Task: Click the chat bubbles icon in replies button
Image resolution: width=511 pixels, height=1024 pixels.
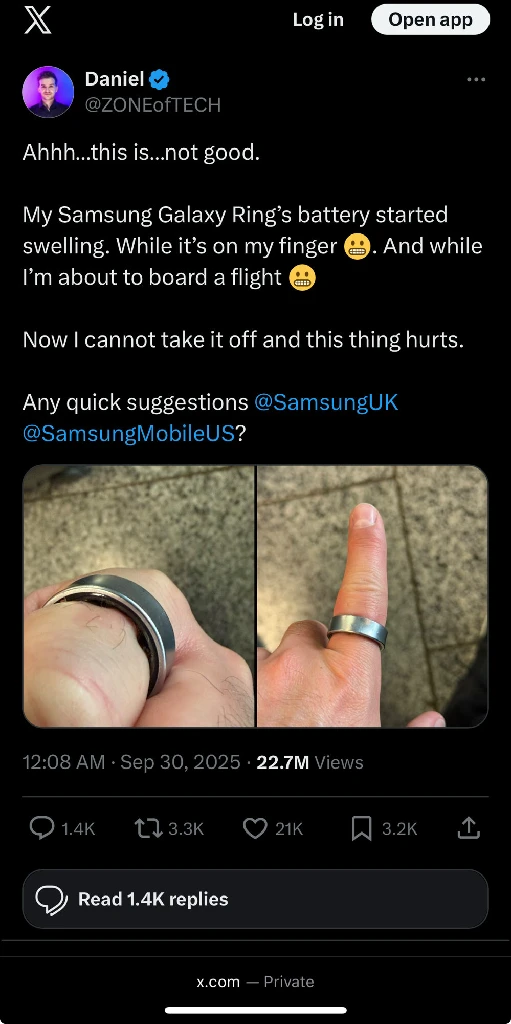Action: (52, 900)
